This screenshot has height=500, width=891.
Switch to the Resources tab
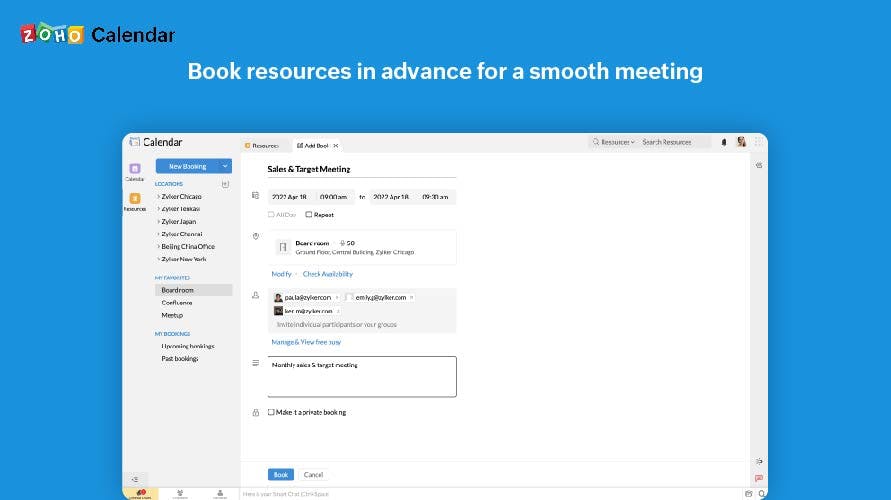[263, 146]
